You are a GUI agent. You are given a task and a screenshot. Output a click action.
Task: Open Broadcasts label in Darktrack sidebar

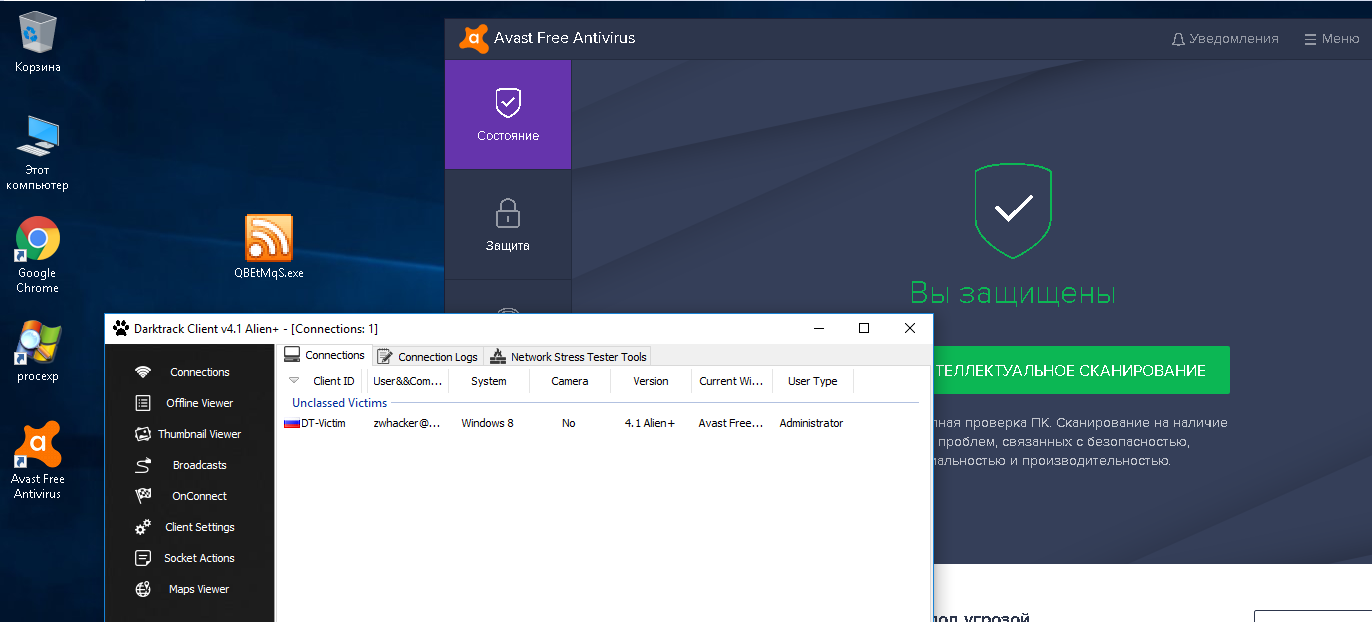(x=199, y=465)
